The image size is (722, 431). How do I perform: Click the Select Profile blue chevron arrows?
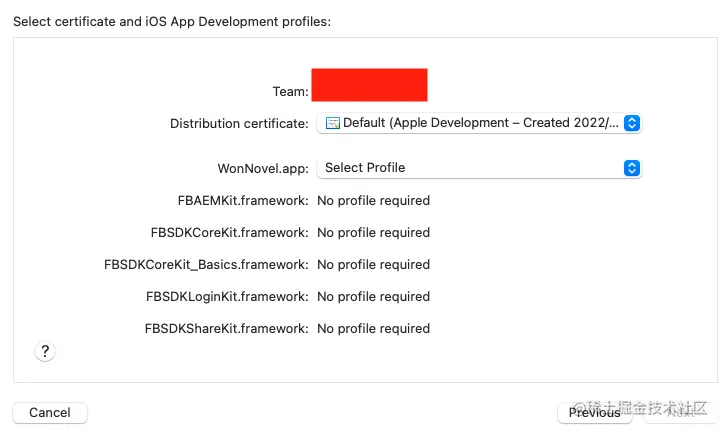pyautogui.click(x=631, y=168)
